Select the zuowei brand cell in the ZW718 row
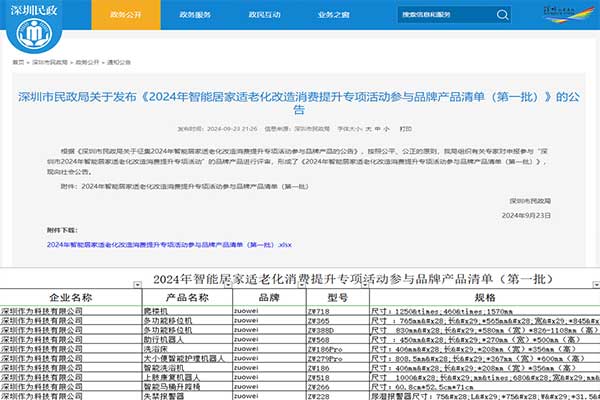This screenshot has width=600, height=400. pos(269,311)
